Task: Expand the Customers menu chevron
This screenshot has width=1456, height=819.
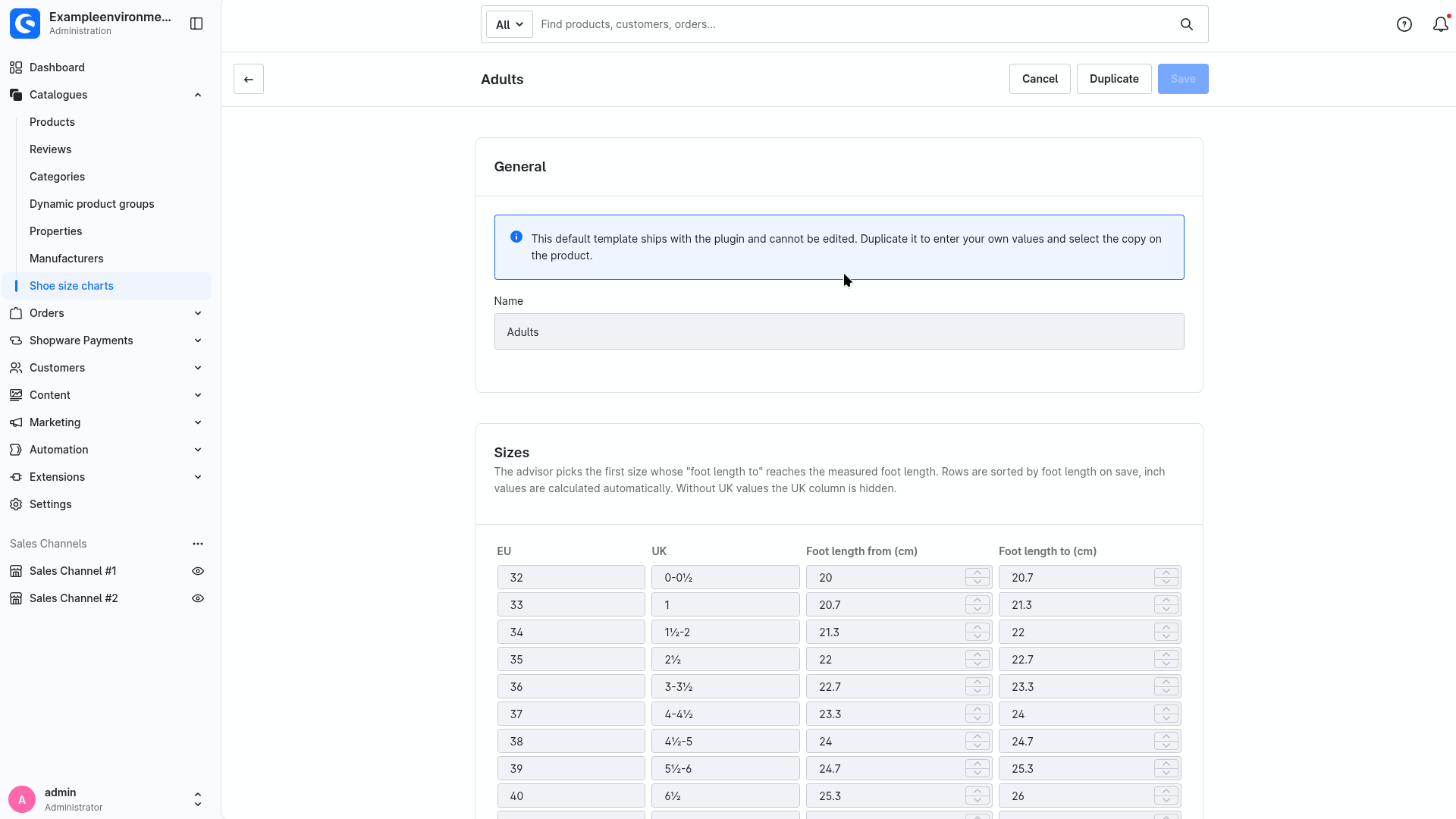Action: tap(198, 368)
